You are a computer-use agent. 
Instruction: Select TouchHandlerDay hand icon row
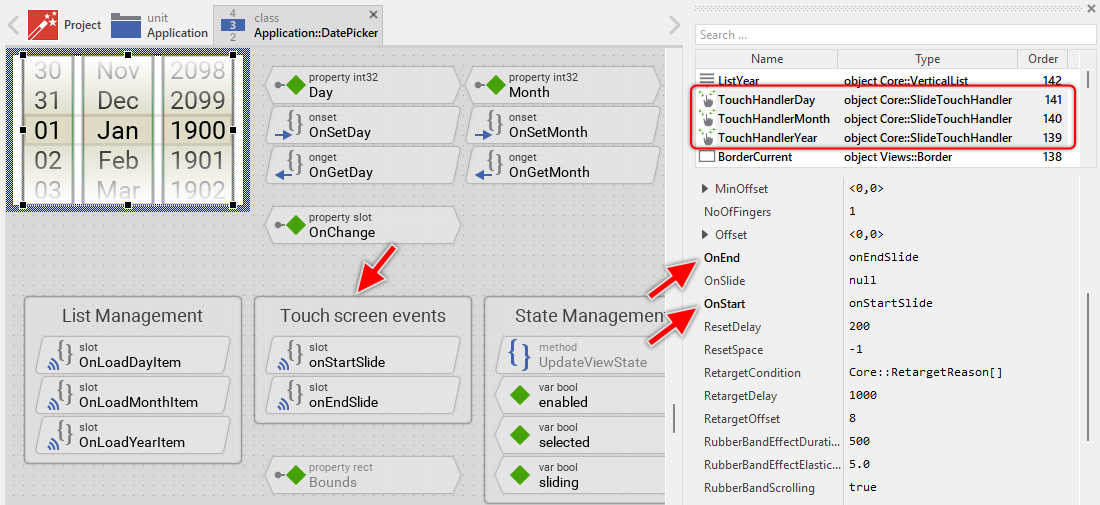(708, 100)
